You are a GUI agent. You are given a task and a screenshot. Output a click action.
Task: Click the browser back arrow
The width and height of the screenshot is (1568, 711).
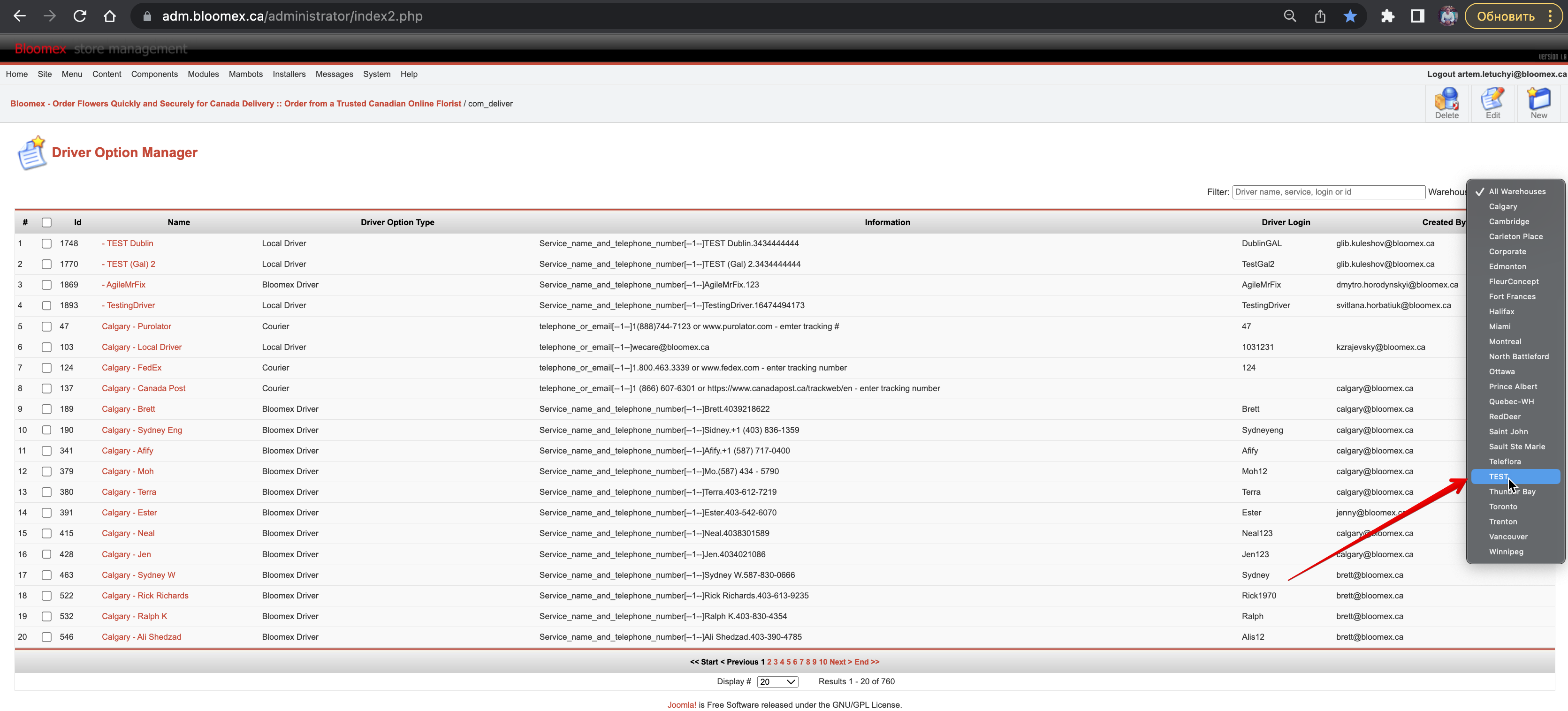[x=20, y=16]
